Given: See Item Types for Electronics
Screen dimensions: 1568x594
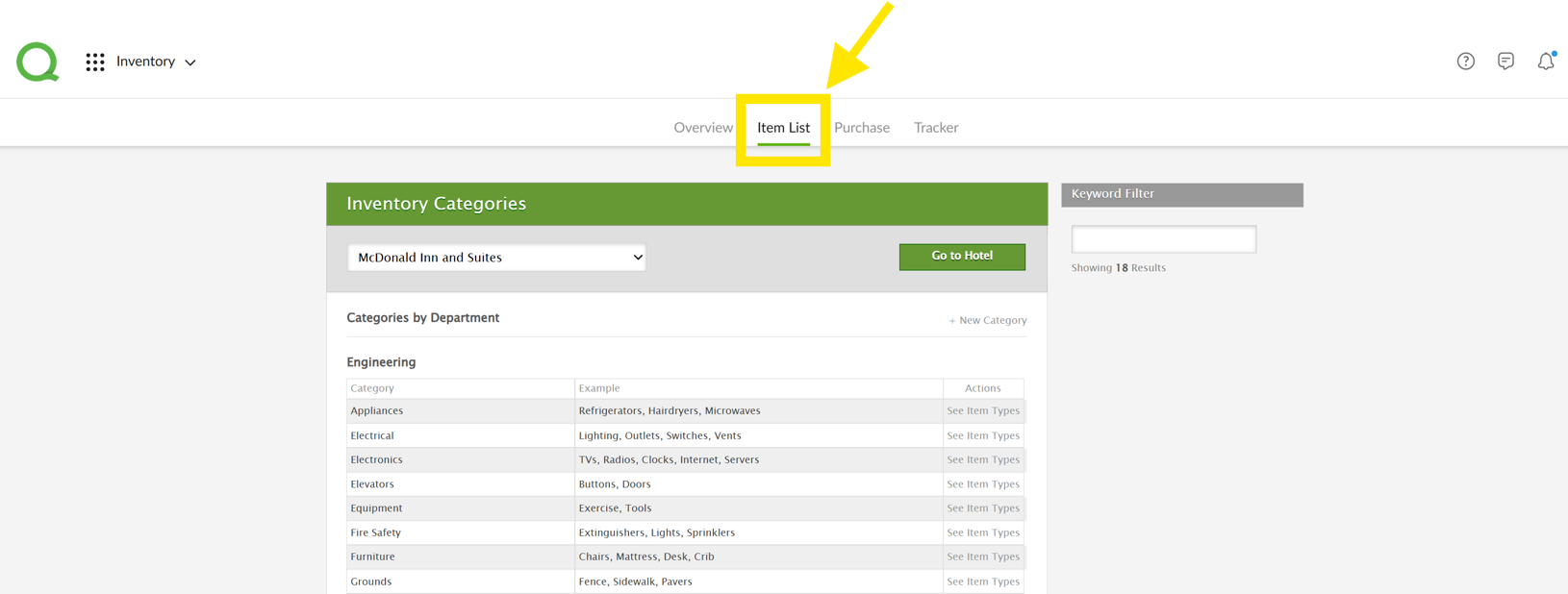Looking at the screenshot, I should (x=982, y=460).
